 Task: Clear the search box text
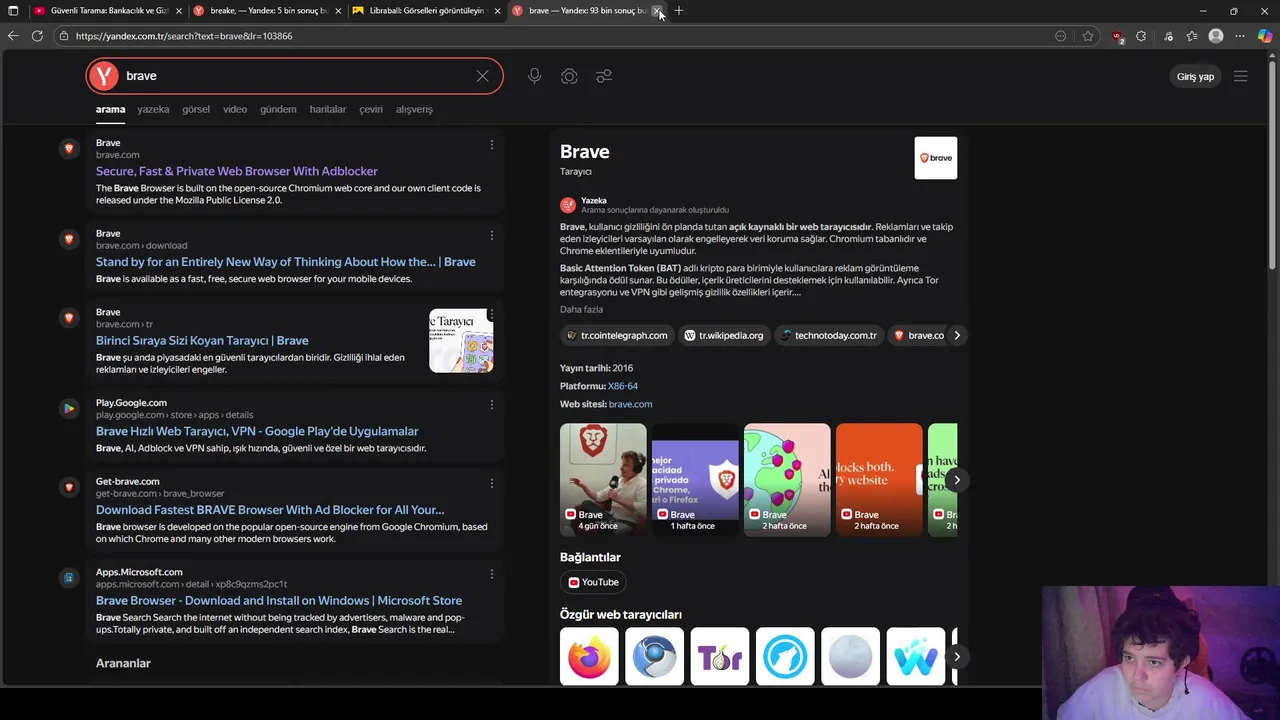coord(482,76)
